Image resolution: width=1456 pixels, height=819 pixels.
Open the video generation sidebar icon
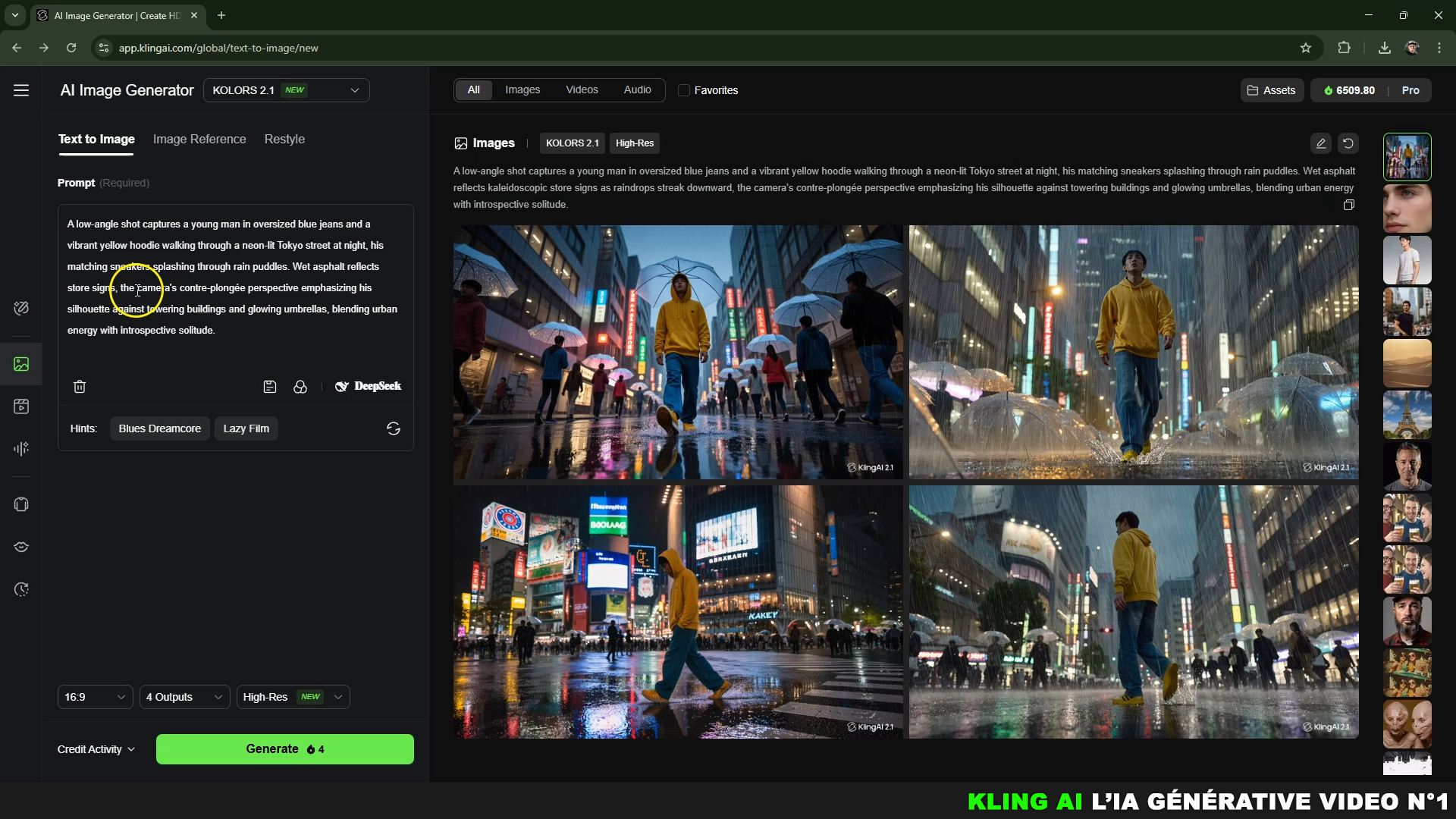click(21, 406)
